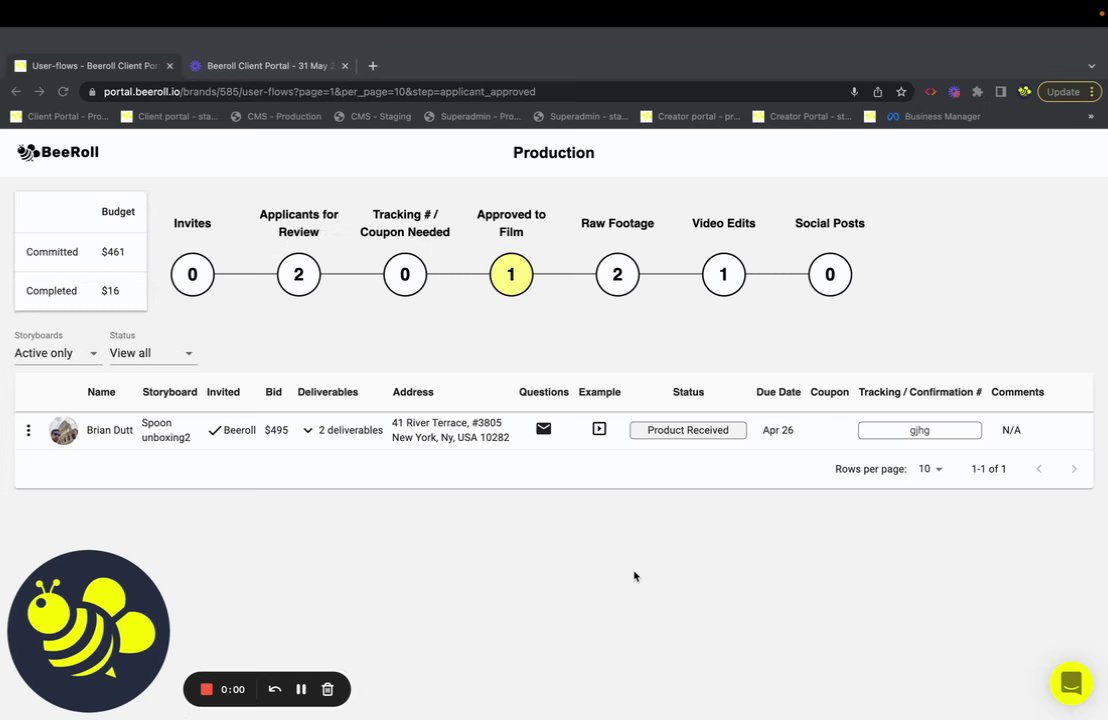Open a new browser tab
This screenshot has width=1108, height=720.
(x=373, y=66)
